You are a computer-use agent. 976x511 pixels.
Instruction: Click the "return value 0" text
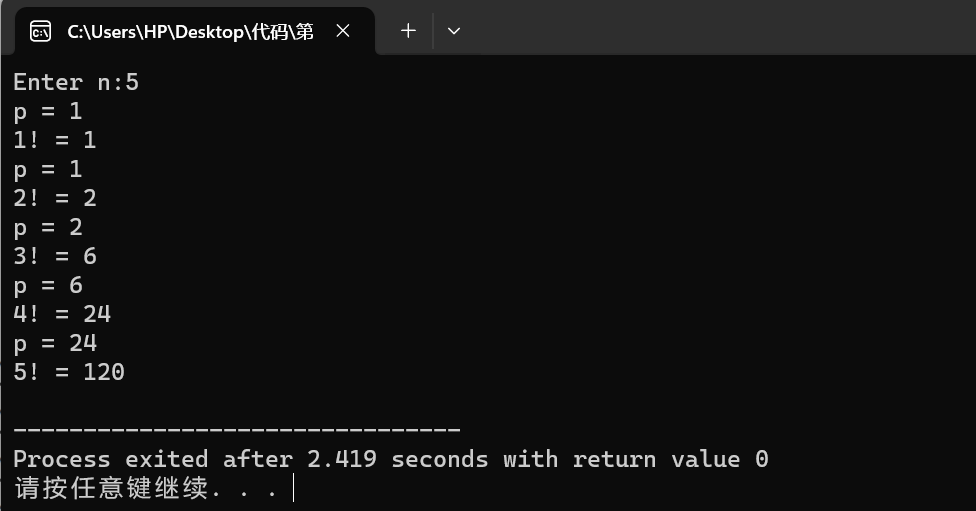671,459
